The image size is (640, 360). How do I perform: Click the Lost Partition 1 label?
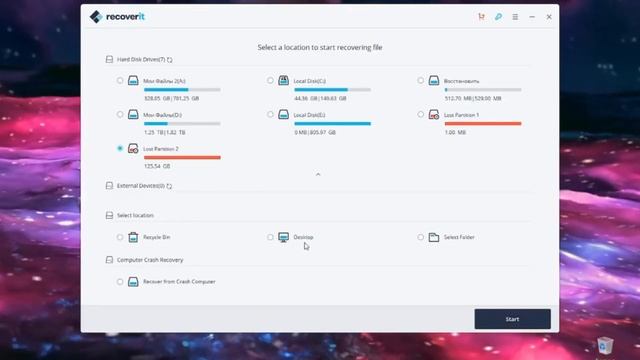pyautogui.click(x=461, y=115)
